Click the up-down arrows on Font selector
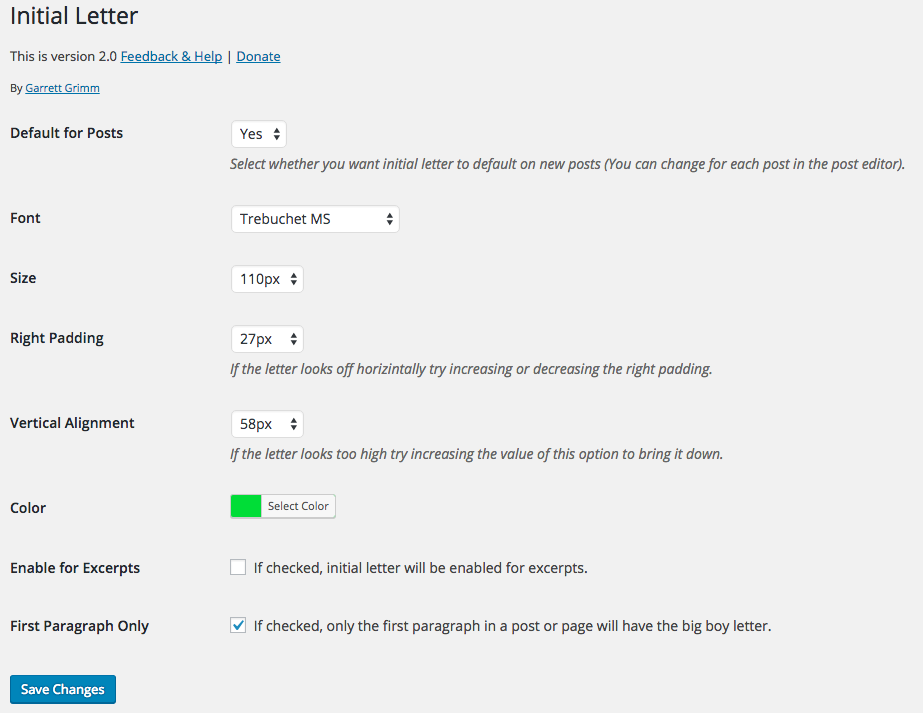Viewport: 923px width, 713px height. tap(389, 219)
